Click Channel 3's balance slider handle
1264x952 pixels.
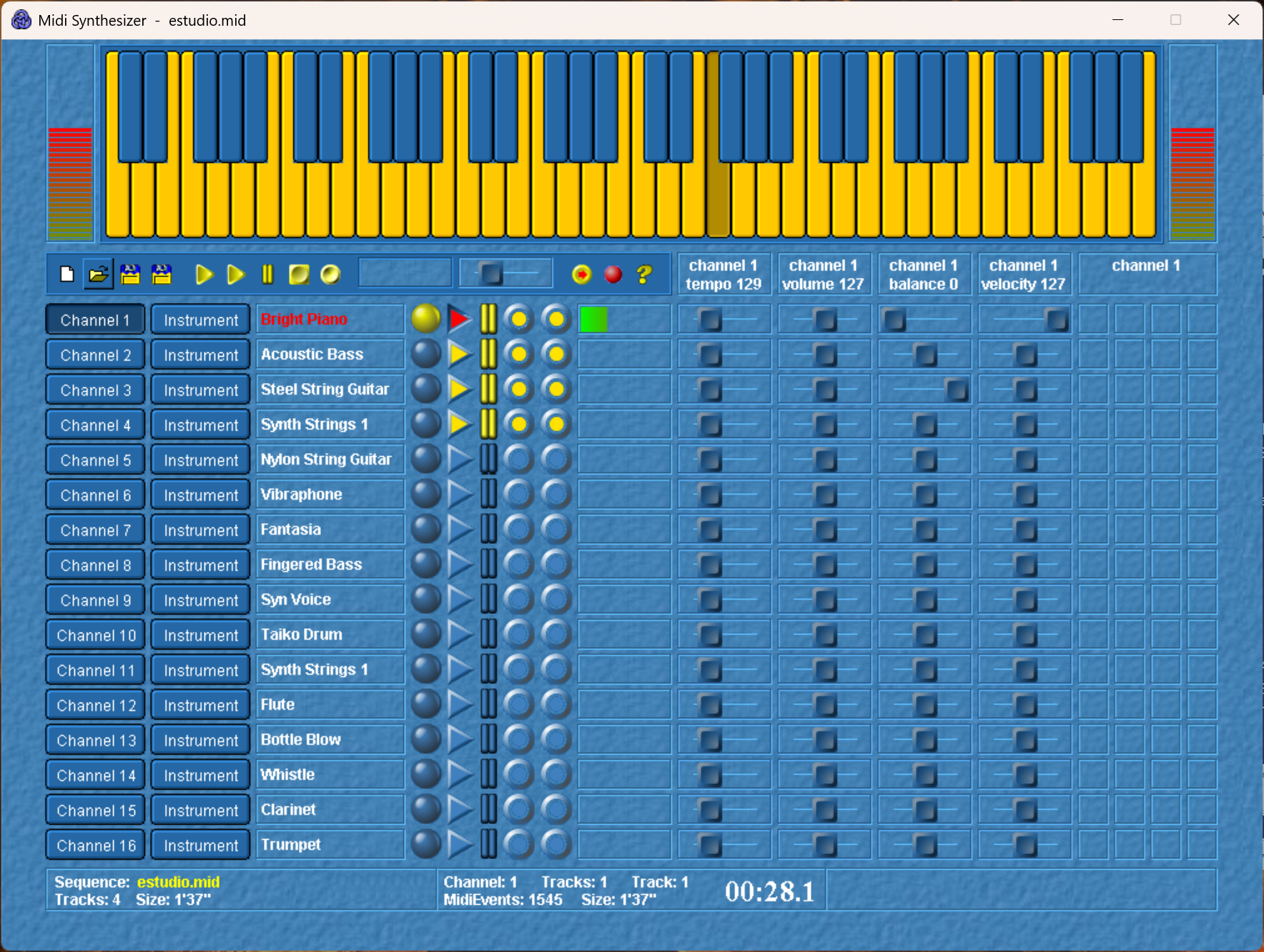[x=956, y=390]
